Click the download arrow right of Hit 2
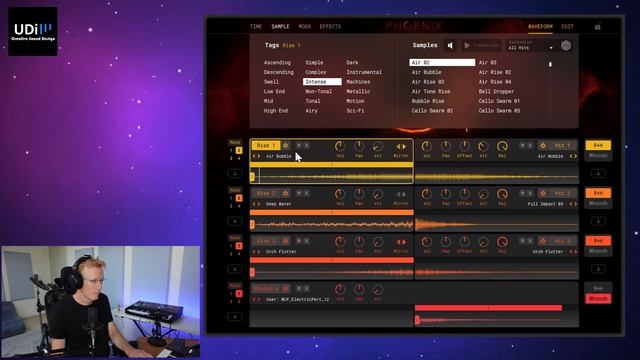Image resolution: width=640 pixels, height=360 pixels. click(x=598, y=221)
